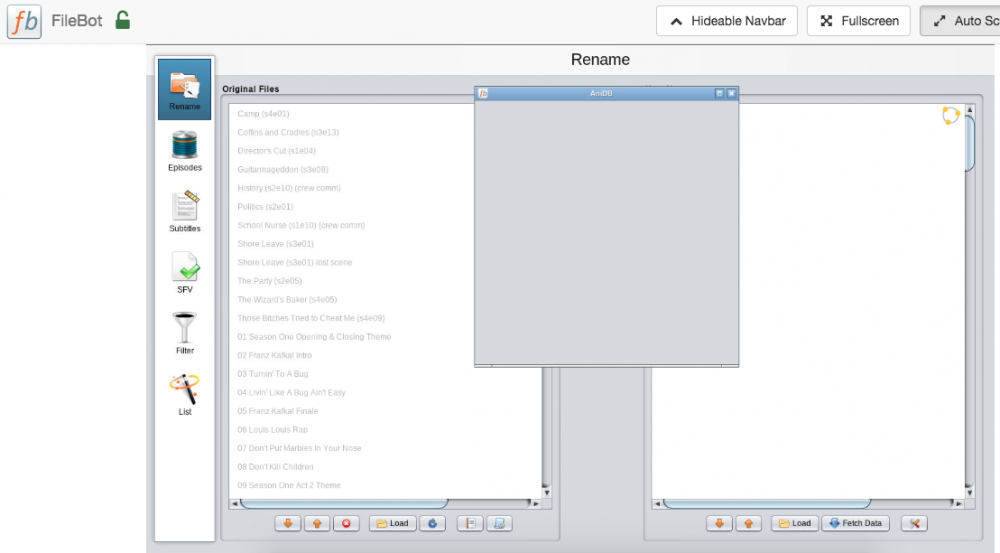The width and height of the screenshot is (1000, 553).
Task: Open the List panel
Action: [184, 394]
